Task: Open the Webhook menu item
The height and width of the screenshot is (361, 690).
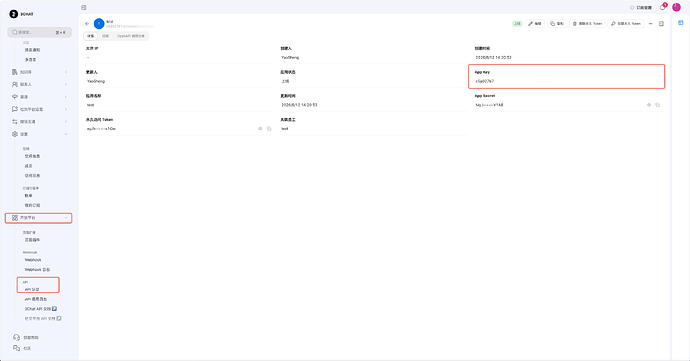Action: pos(33,260)
